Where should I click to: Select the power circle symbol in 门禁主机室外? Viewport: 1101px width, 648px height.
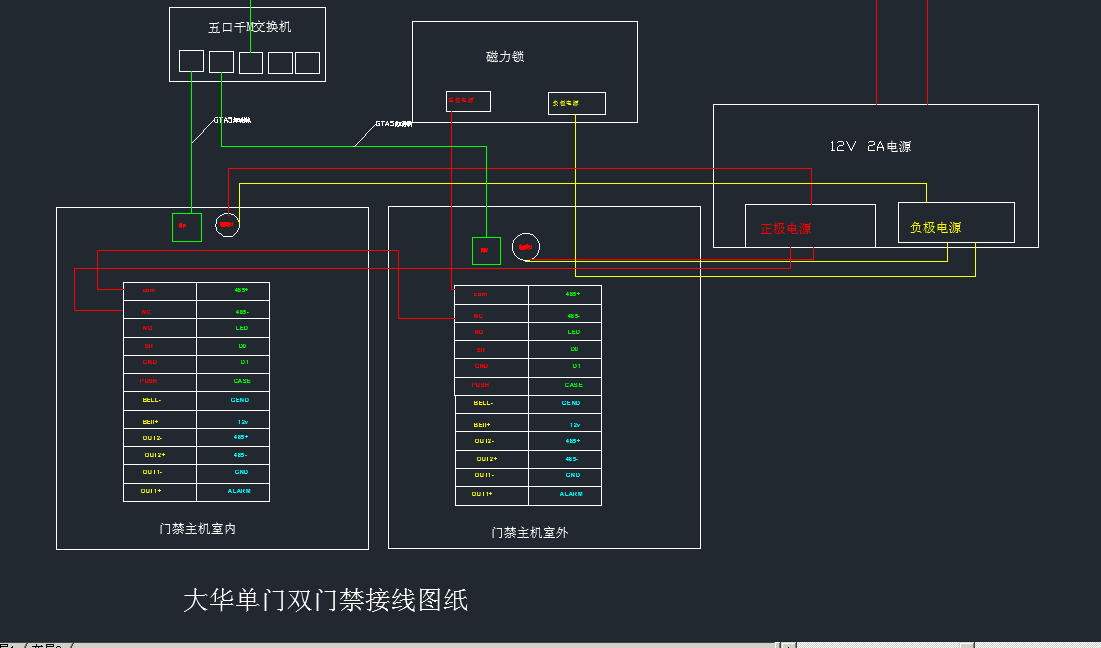click(x=526, y=247)
